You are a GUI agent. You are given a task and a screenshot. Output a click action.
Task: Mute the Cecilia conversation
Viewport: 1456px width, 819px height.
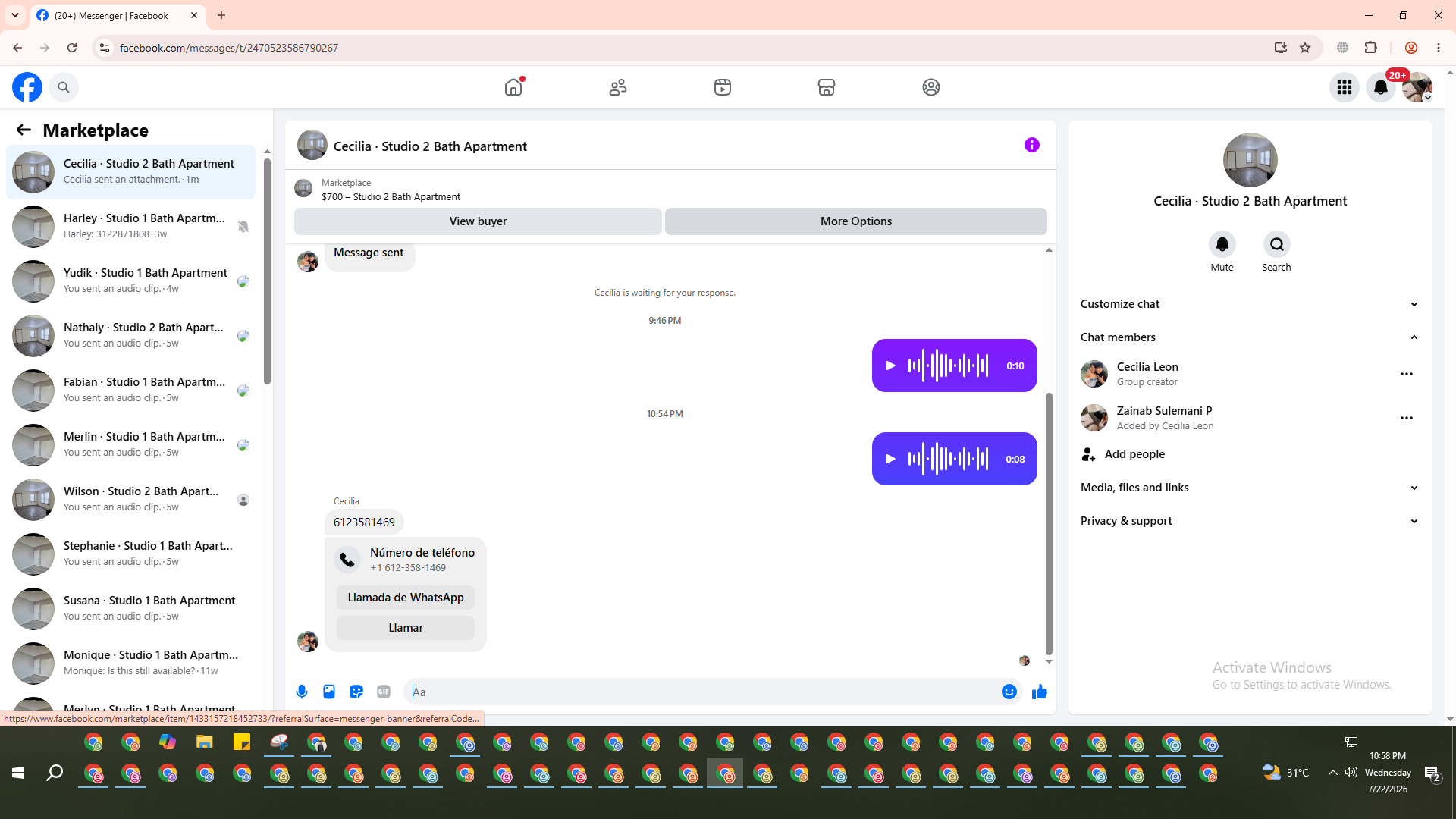(1222, 244)
